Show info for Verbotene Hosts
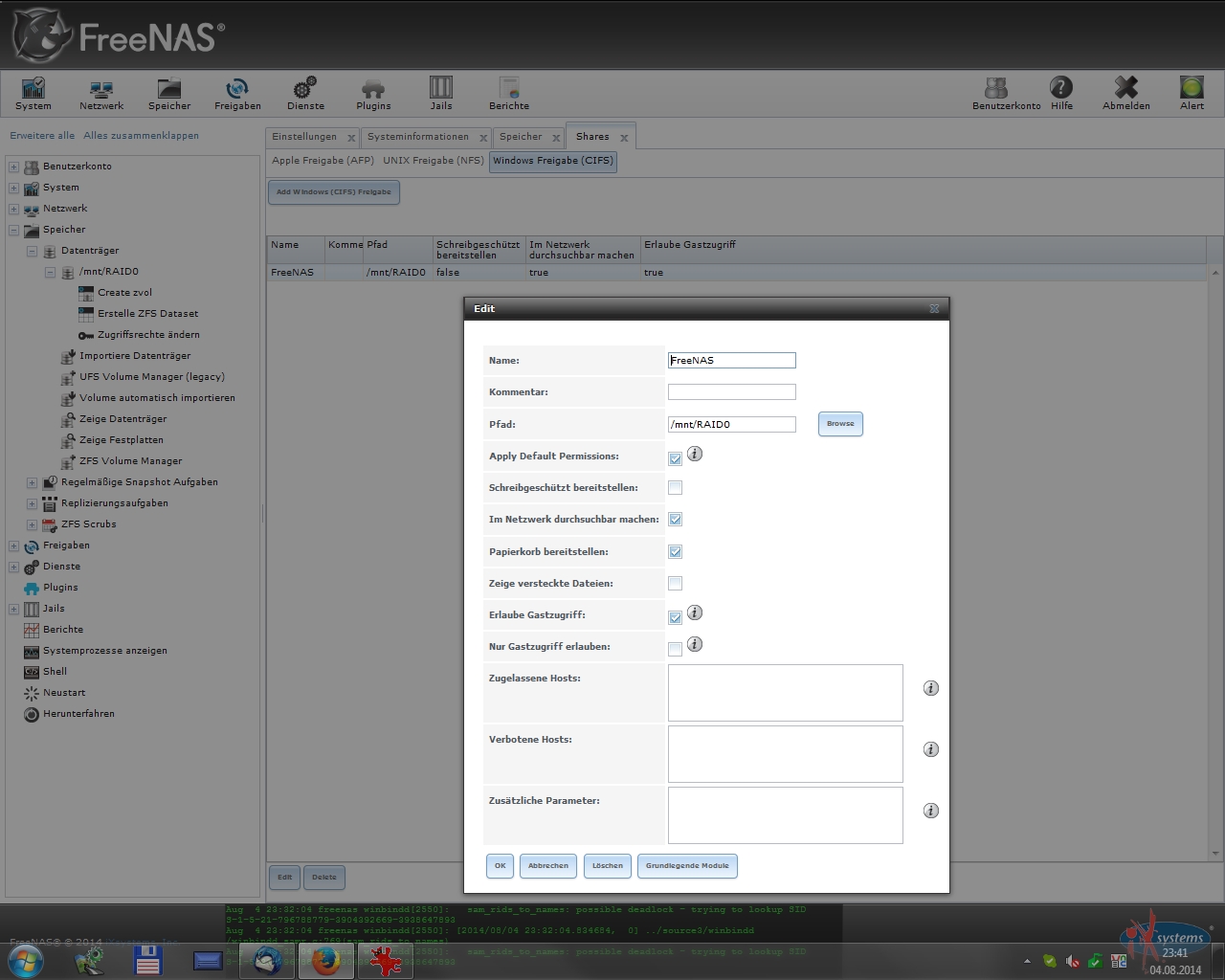The width and height of the screenshot is (1225, 980). tap(930, 749)
